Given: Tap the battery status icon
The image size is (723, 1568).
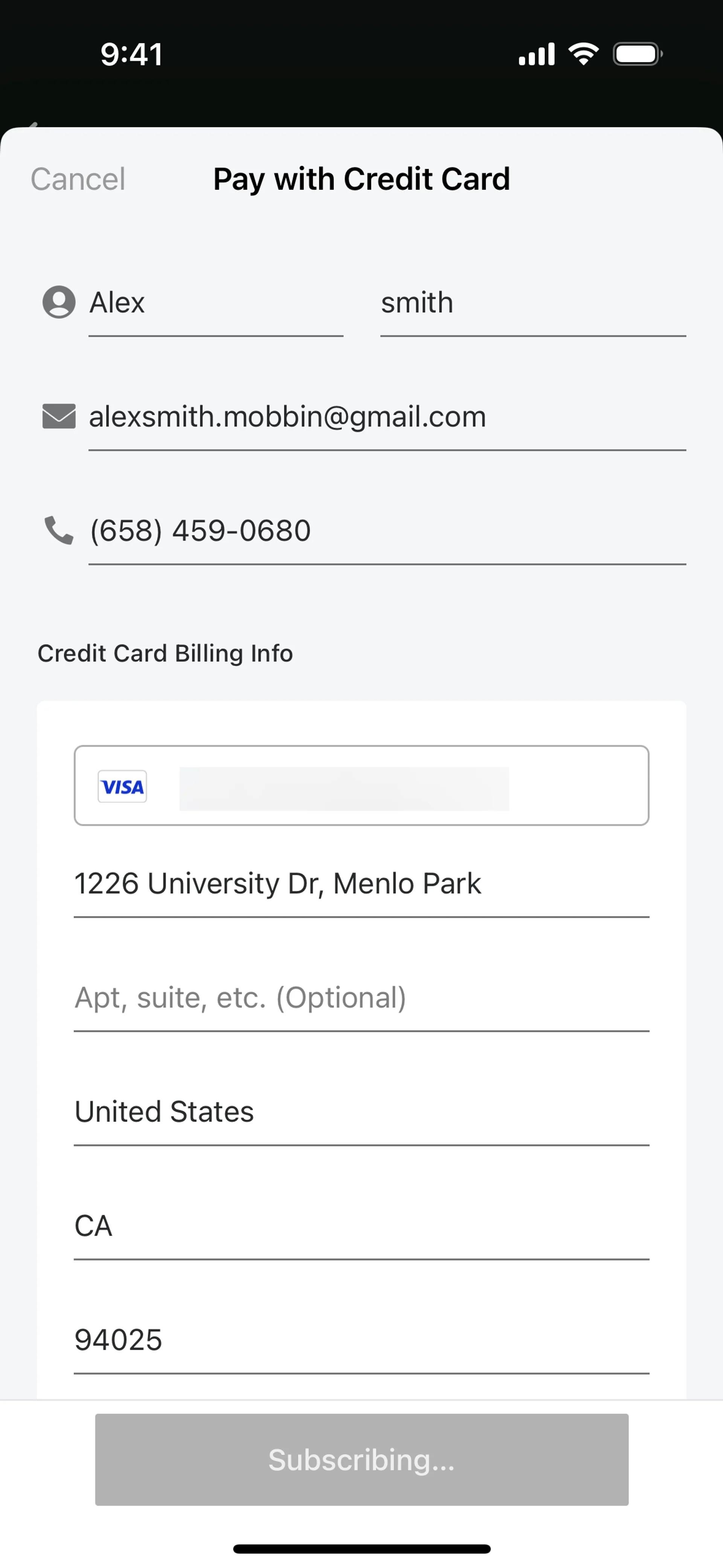Looking at the screenshot, I should point(637,54).
